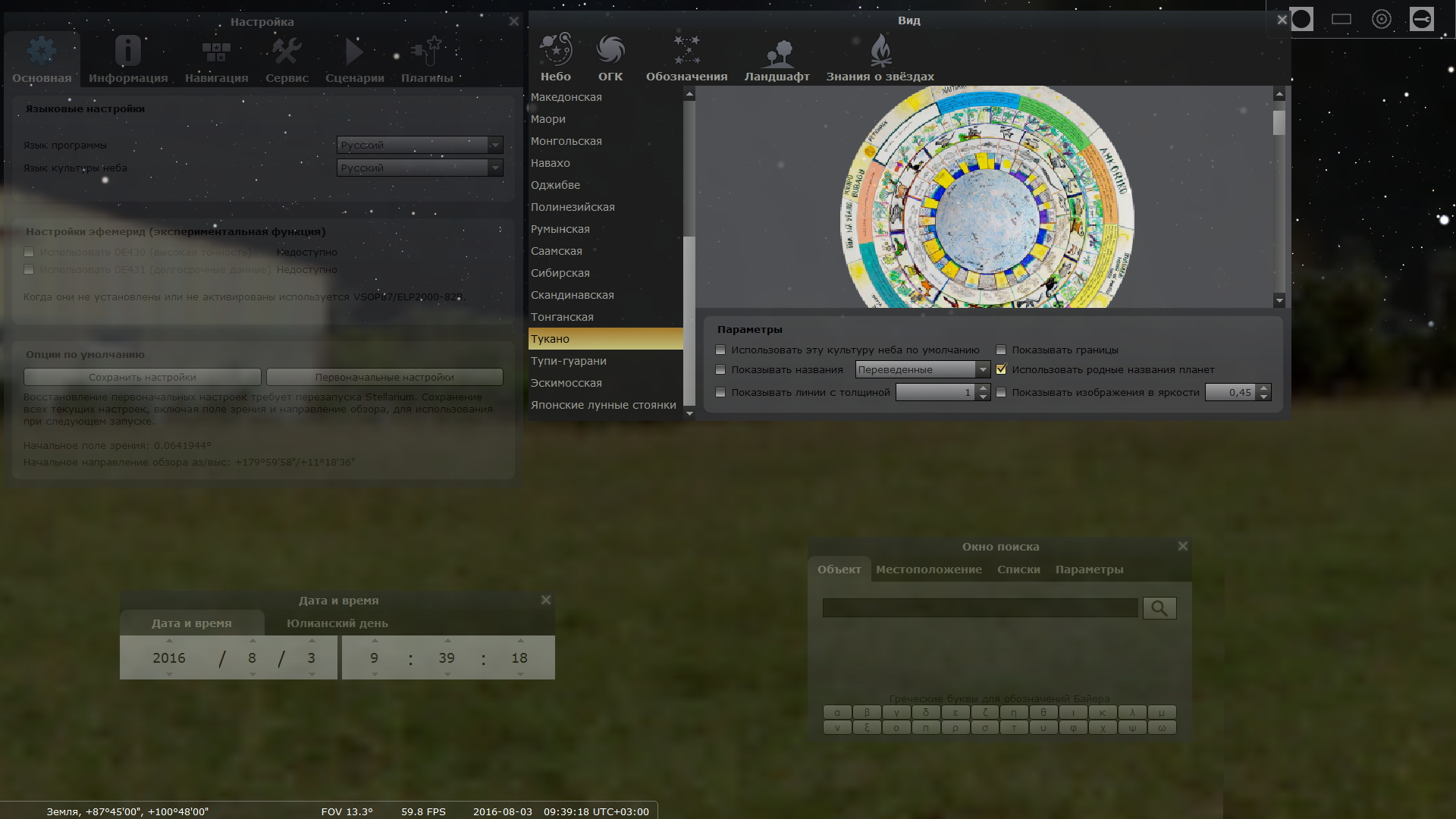The width and height of the screenshot is (1456, 819).
Task: Click the oculars configuration icon at top right corner
Action: tap(1422, 19)
